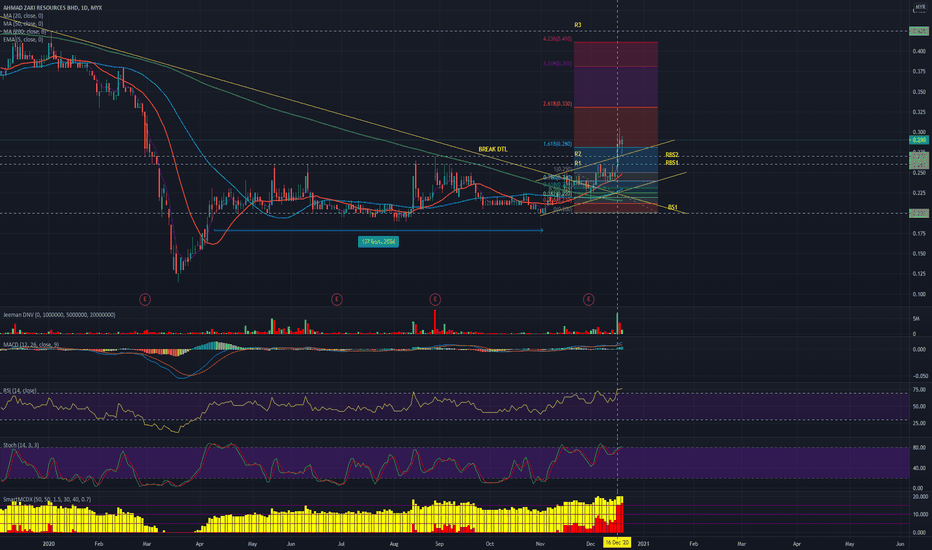Click the 2021 label on time axis

tap(643, 544)
